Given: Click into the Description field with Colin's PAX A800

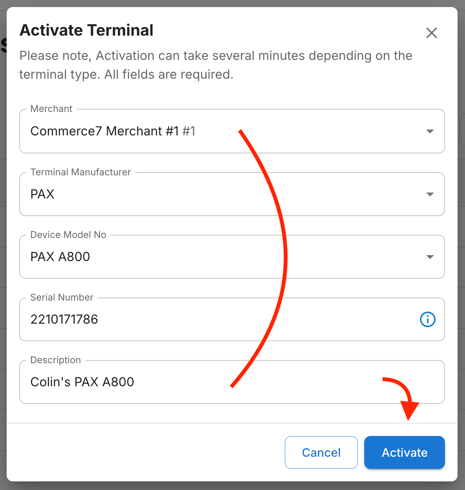Looking at the screenshot, I should (x=232, y=382).
